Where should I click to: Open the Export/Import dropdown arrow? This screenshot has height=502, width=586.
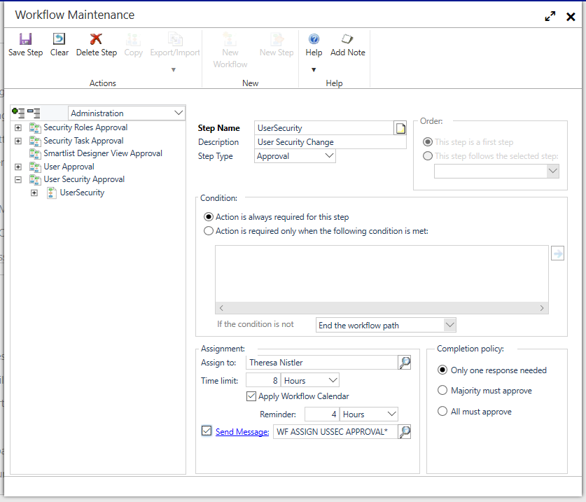click(x=173, y=70)
